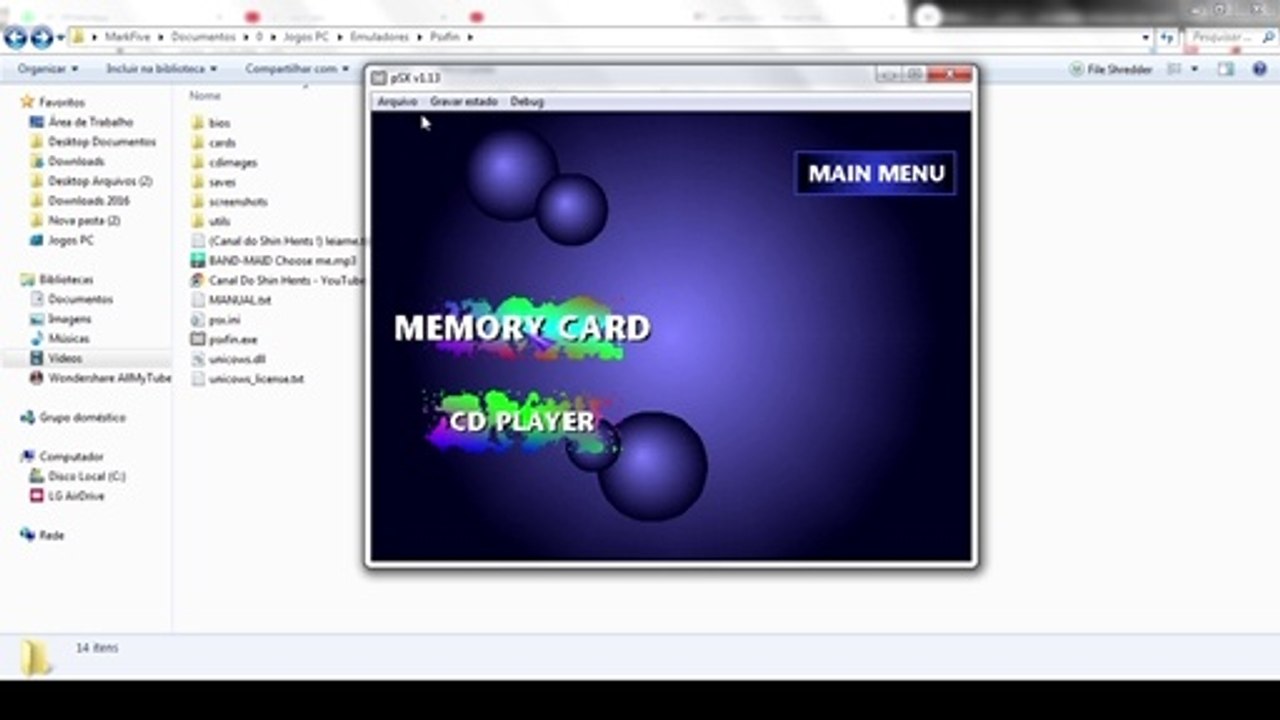Open Área de Trabalho in Favoritos
The width and height of the screenshot is (1280, 720).
tap(90, 122)
